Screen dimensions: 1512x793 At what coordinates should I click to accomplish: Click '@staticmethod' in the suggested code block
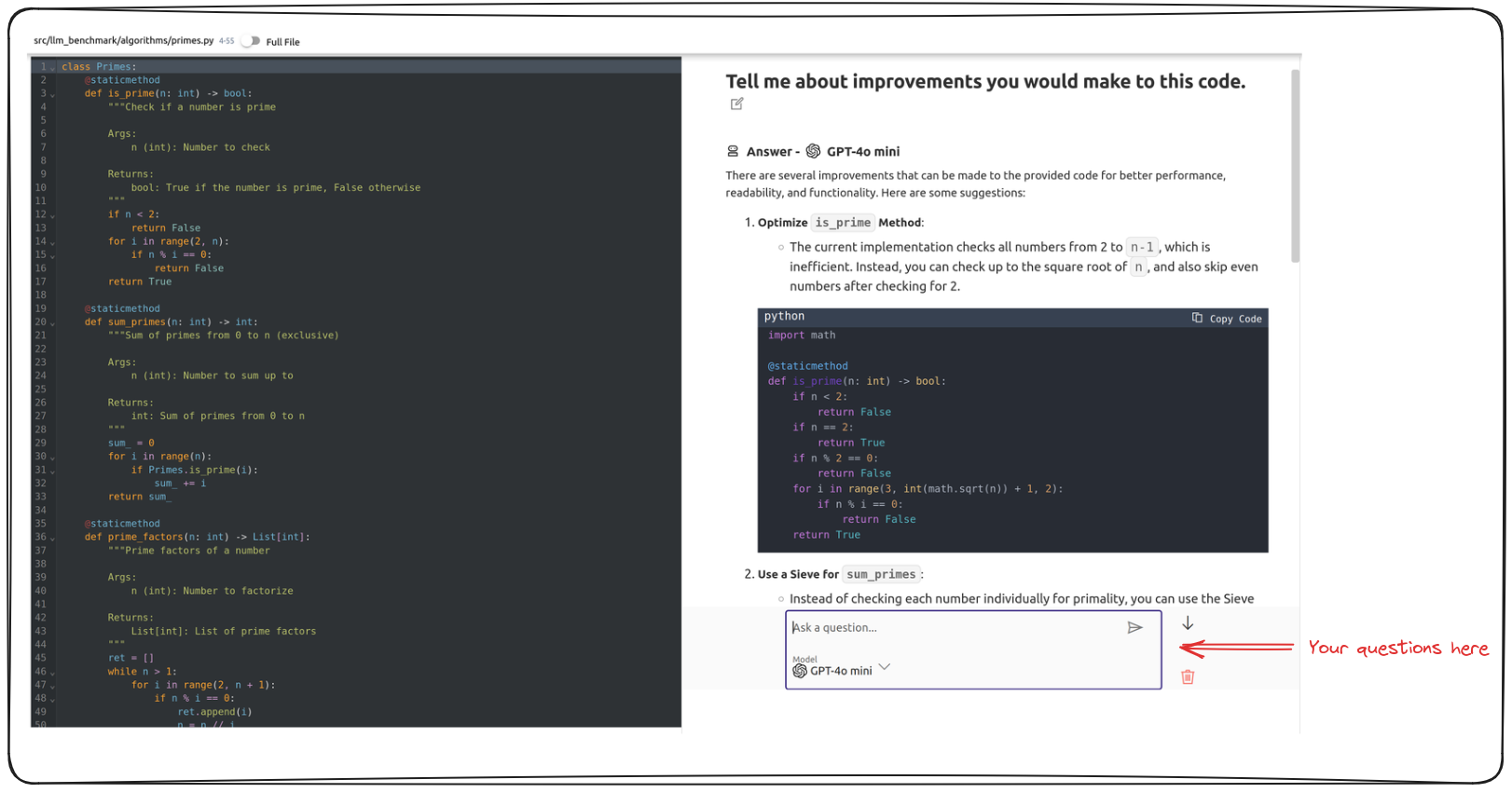[808, 366]
